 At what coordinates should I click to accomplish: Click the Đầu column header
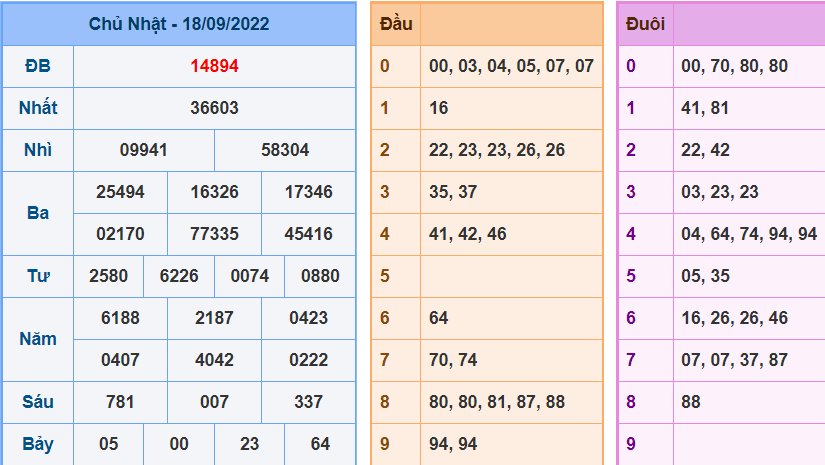(396, 24)
